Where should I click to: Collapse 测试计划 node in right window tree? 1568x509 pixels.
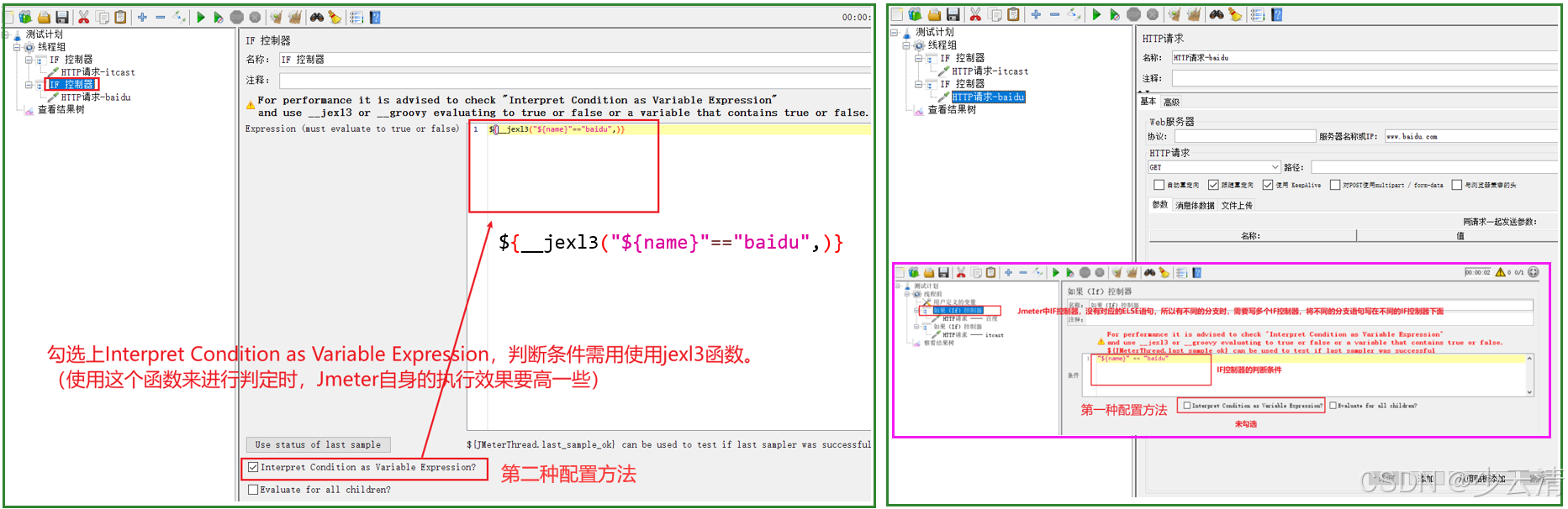[895, 33]
